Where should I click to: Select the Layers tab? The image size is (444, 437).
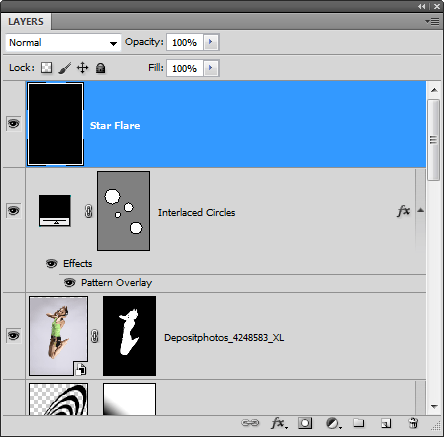tap(26, 22)
